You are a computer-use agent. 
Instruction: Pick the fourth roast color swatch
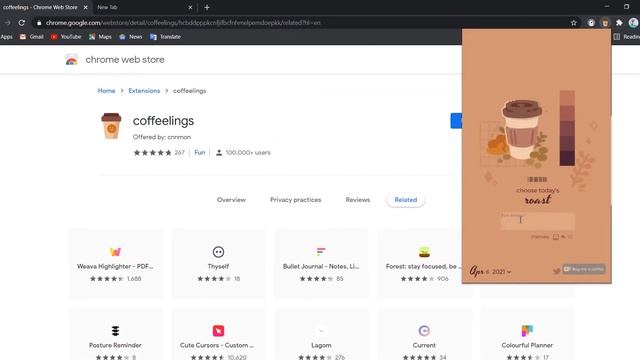coord(567,143)
